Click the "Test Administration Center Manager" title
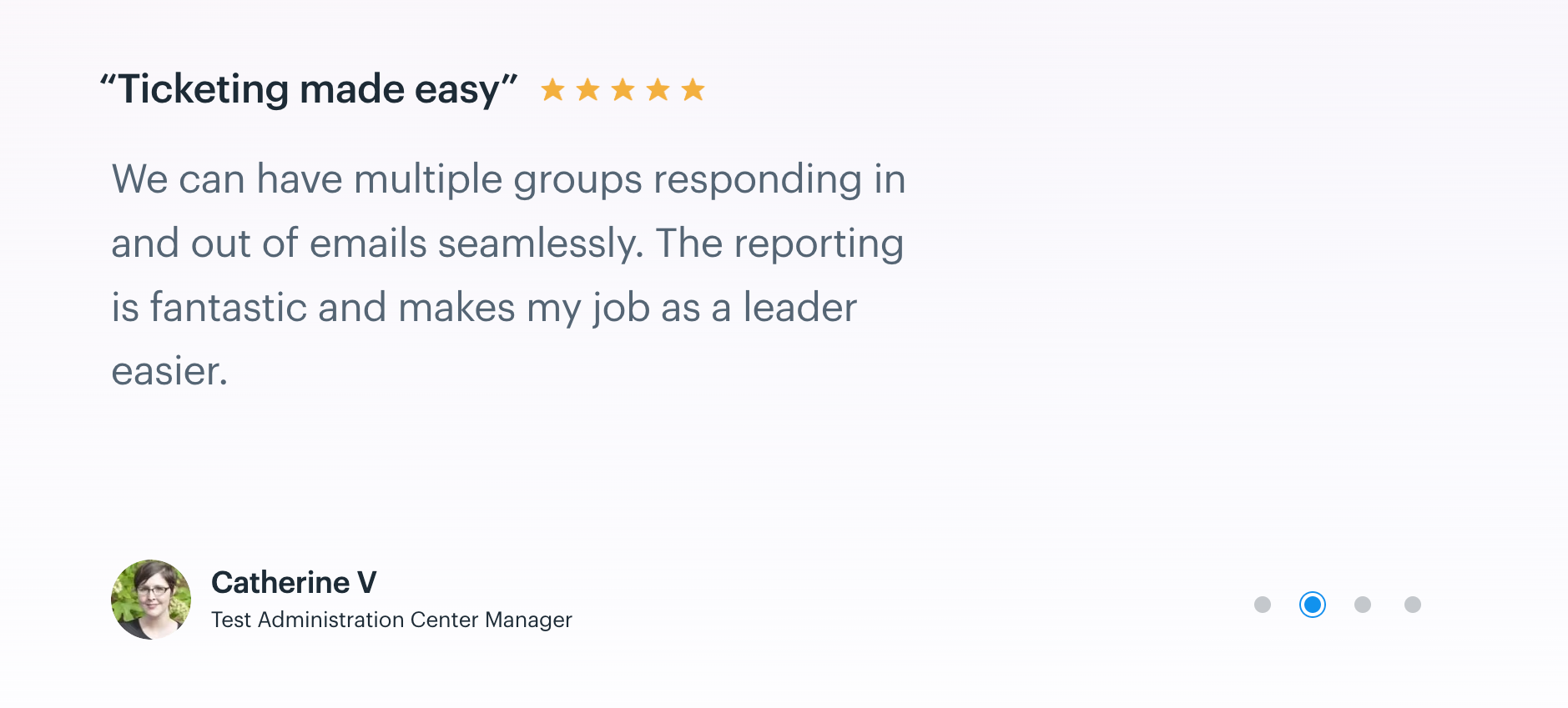The width and height of the screenshot is (1568, 708). [x=391, y=619]
